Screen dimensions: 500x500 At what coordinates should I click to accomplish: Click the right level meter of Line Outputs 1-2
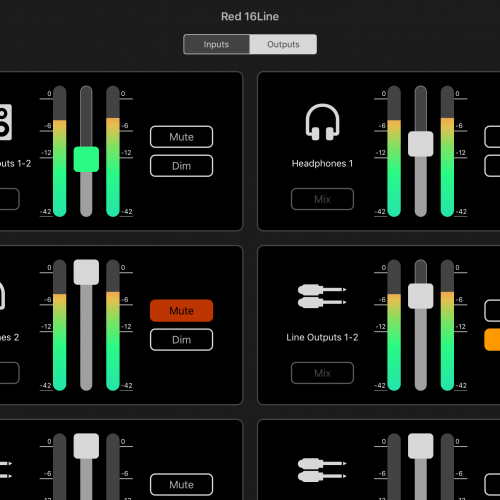click(x=447, y=325)
